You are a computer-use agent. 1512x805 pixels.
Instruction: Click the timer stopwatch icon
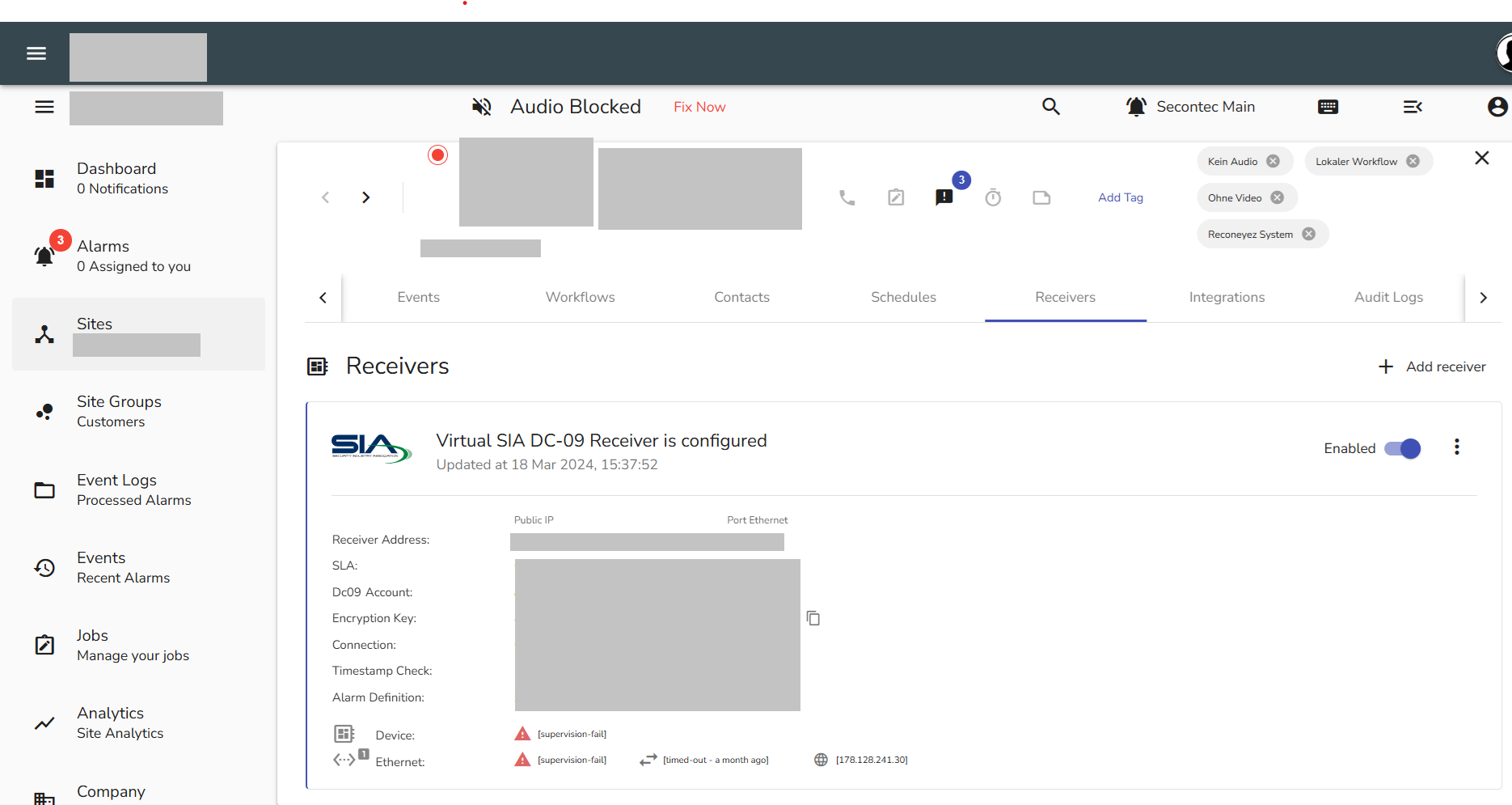click(x=993, y=197)
